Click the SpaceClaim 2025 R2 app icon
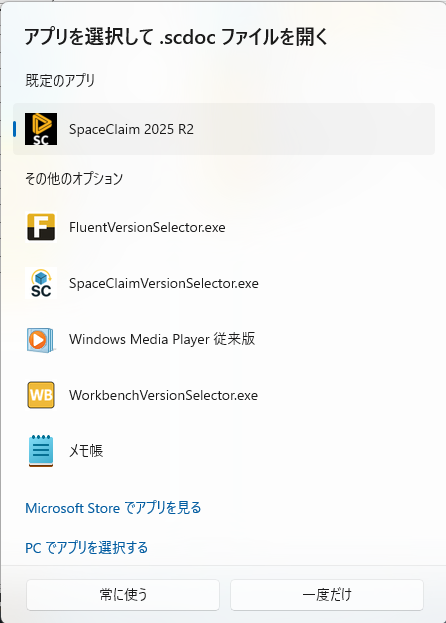446x623 pixels. click(41, 129)
